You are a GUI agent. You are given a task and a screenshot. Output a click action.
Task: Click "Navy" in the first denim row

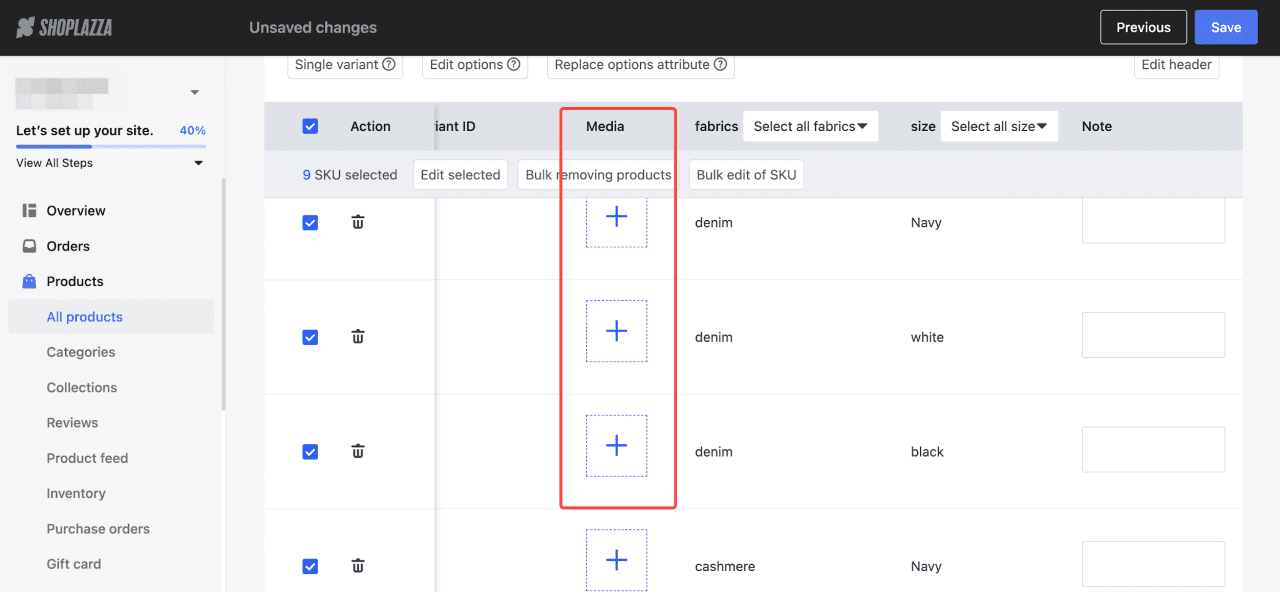click(x=926, y=222)
